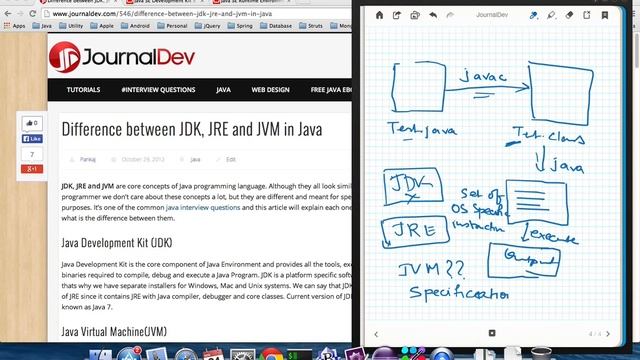Screen dimensions: 640x360
Task: Switch to Java SE Development Kit tab
Action: [x=163, y=2]
